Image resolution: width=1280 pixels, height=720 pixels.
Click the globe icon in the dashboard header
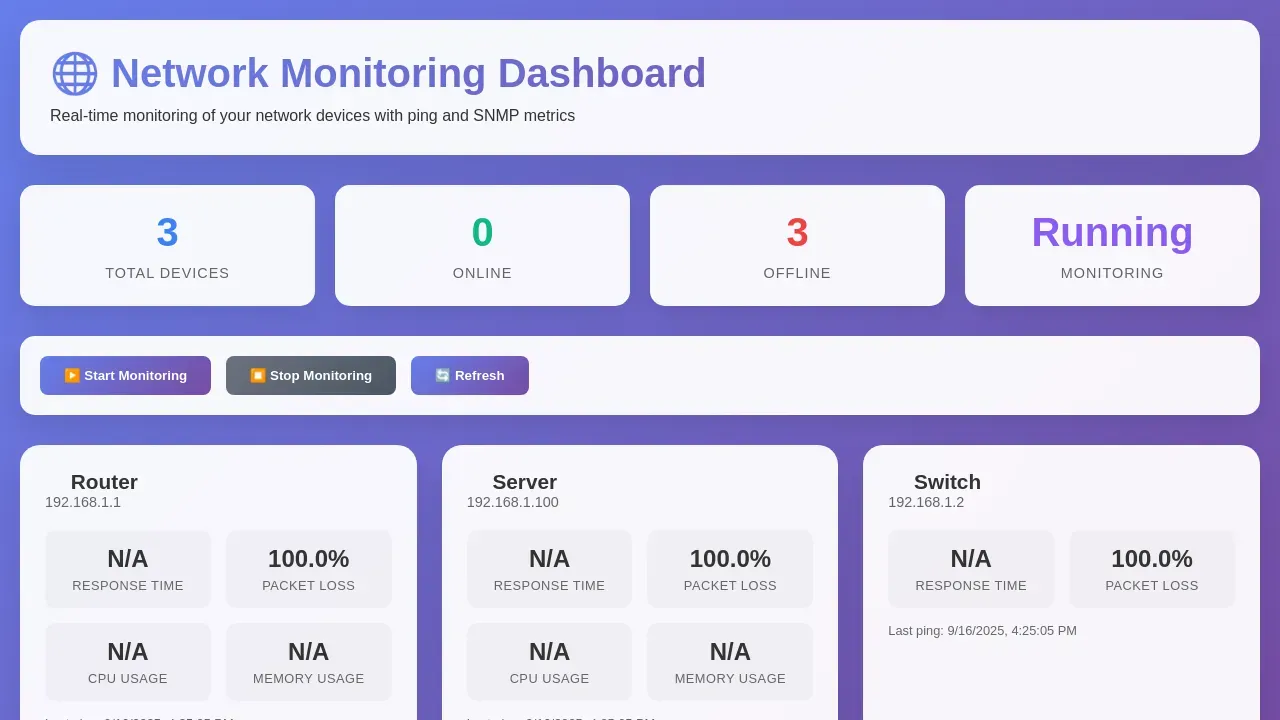click(74, 73)
